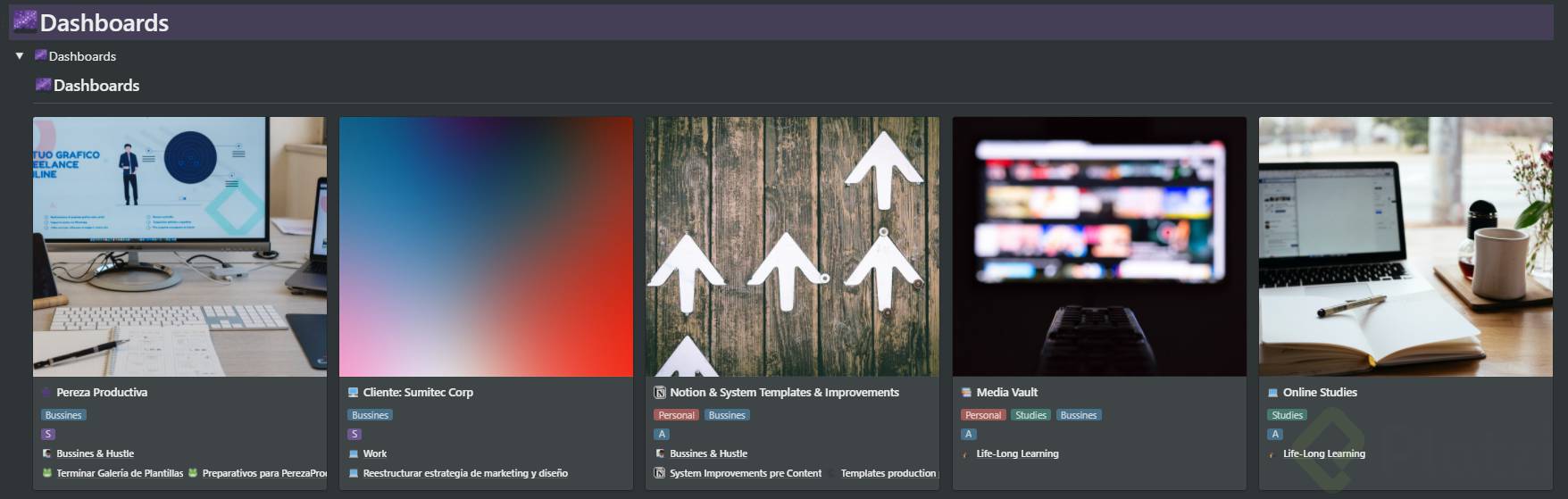Open Life-Long Learning on the Media Vault card

(x=1018, y=453)
